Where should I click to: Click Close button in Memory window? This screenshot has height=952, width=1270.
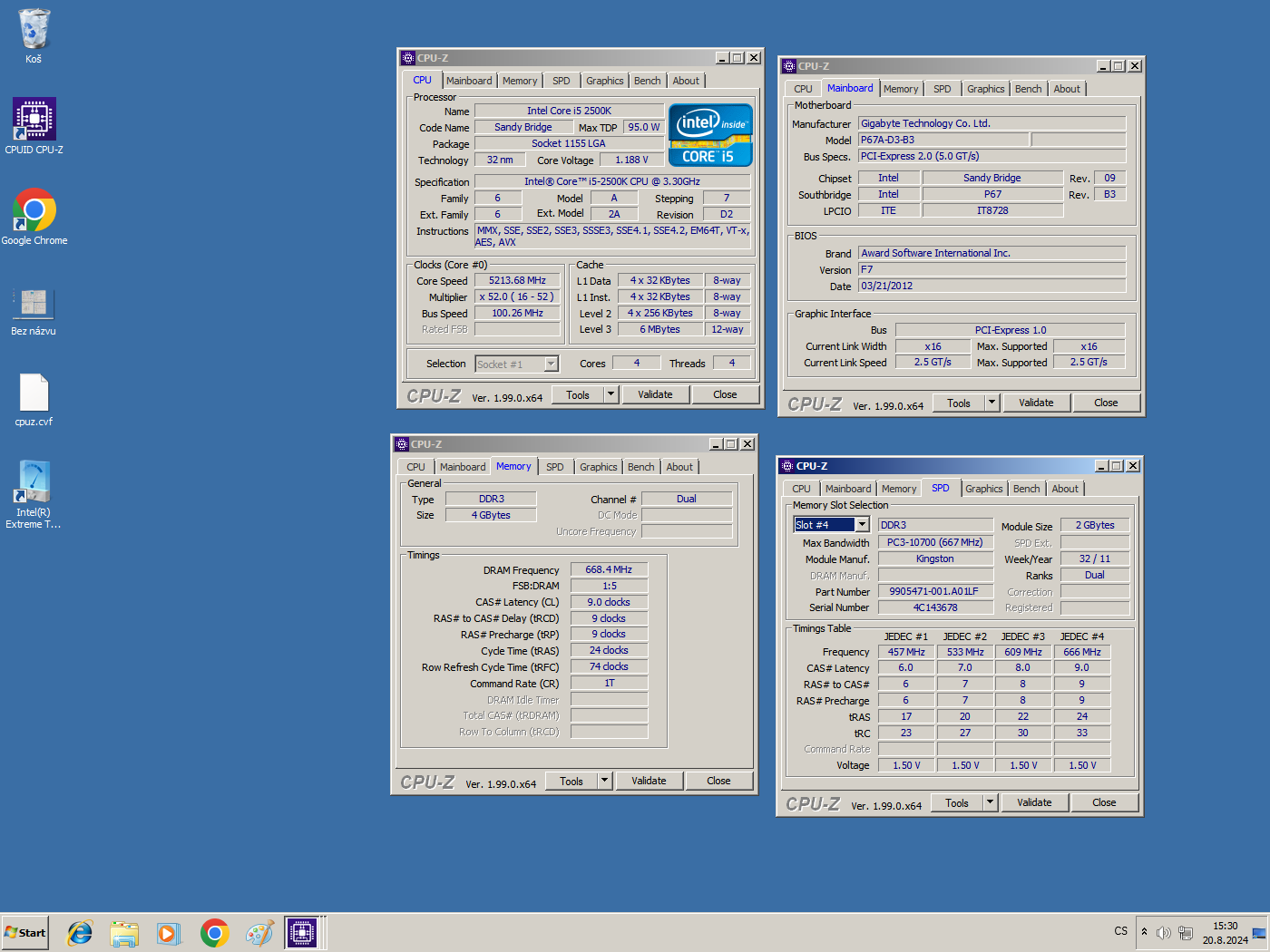[x=718, y=781]
